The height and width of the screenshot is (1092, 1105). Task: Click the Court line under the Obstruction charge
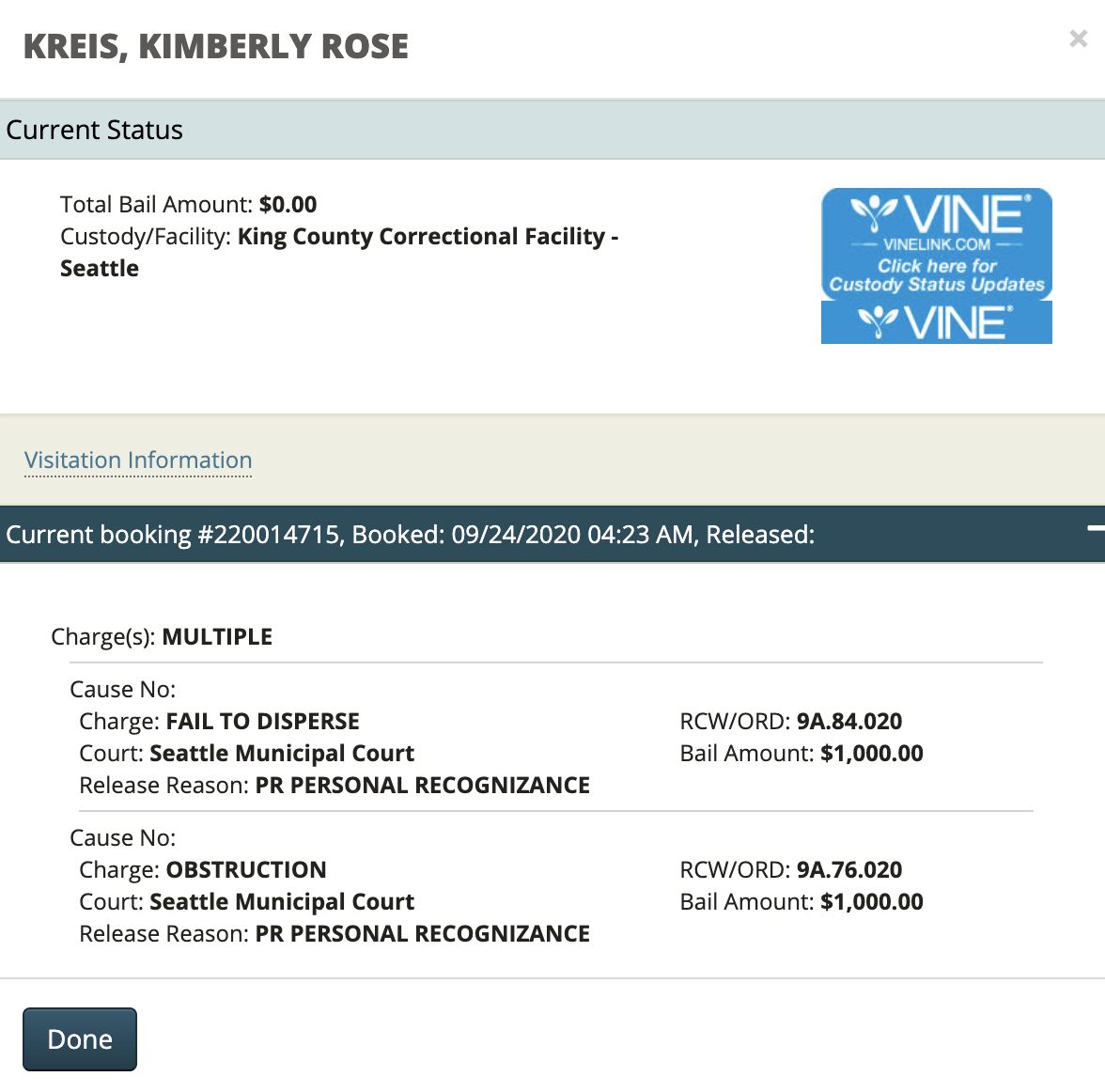click(x=247, y=901)
